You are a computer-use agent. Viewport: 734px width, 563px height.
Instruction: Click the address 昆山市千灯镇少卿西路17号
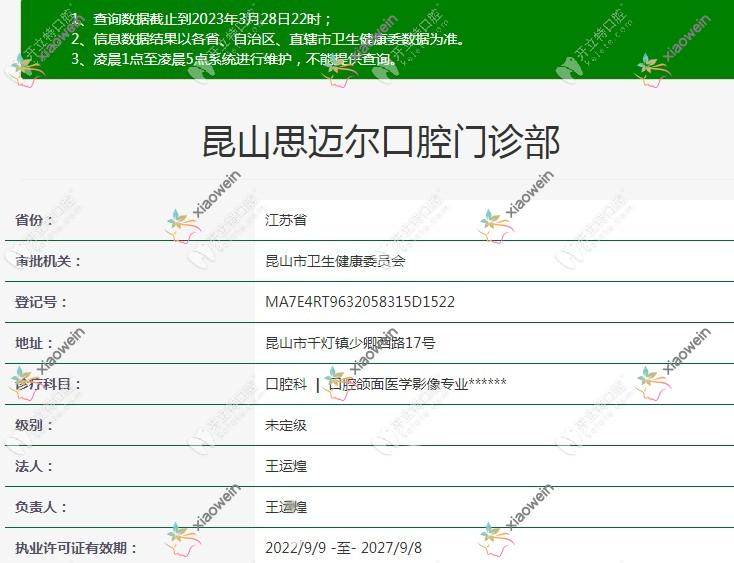tap(350, 343)
